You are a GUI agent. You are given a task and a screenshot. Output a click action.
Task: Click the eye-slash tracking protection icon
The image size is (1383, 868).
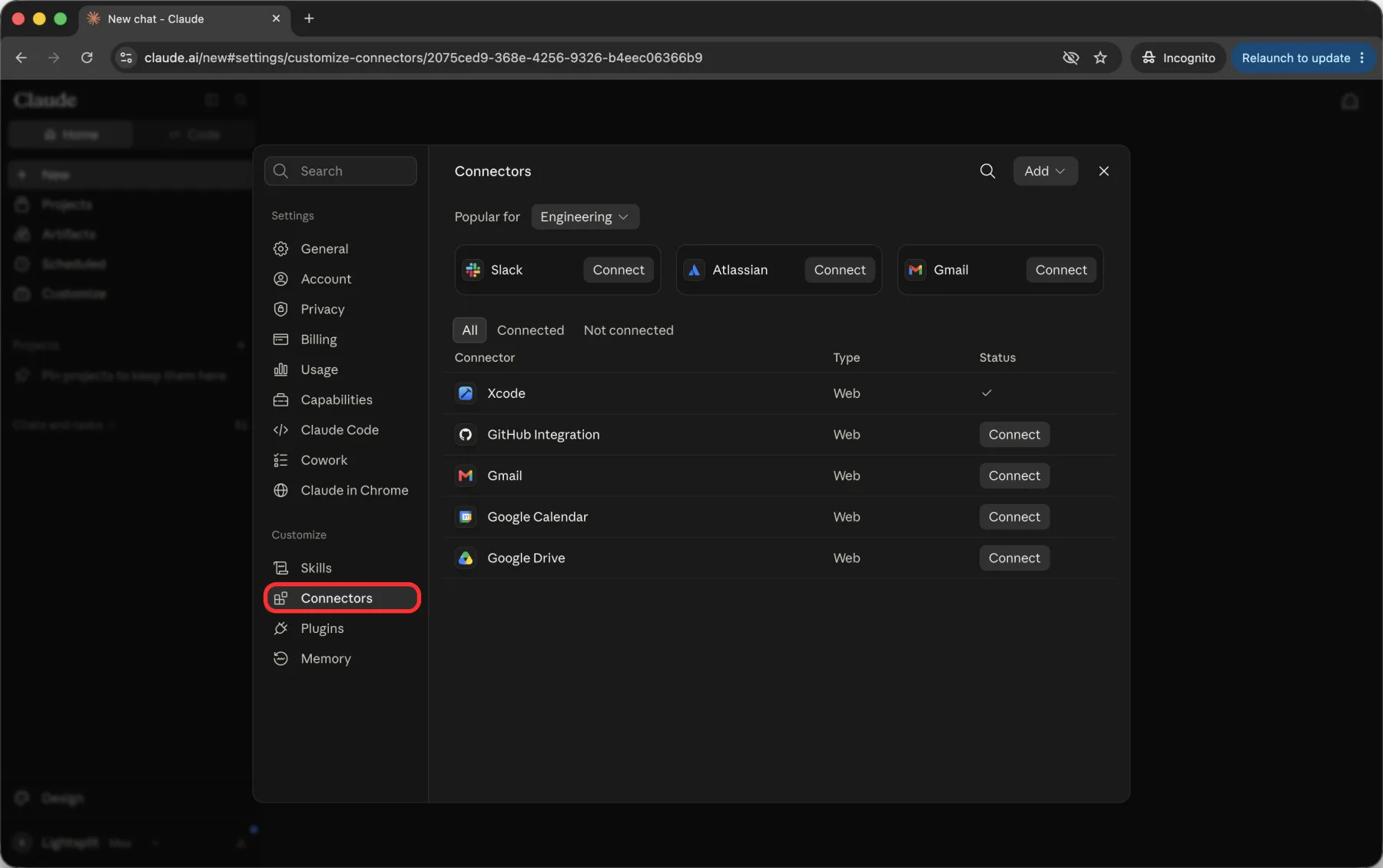click(1070, 58)
